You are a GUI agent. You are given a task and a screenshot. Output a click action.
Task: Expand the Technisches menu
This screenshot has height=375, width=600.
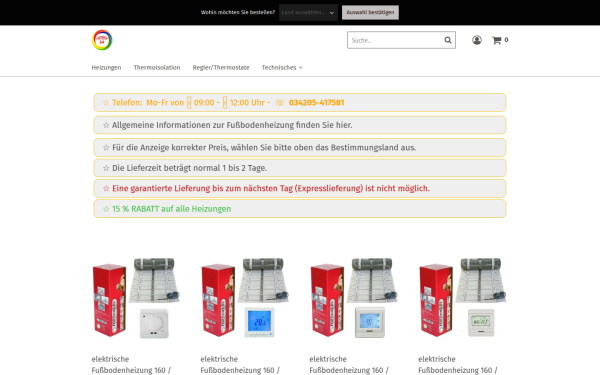pos(282,67)
